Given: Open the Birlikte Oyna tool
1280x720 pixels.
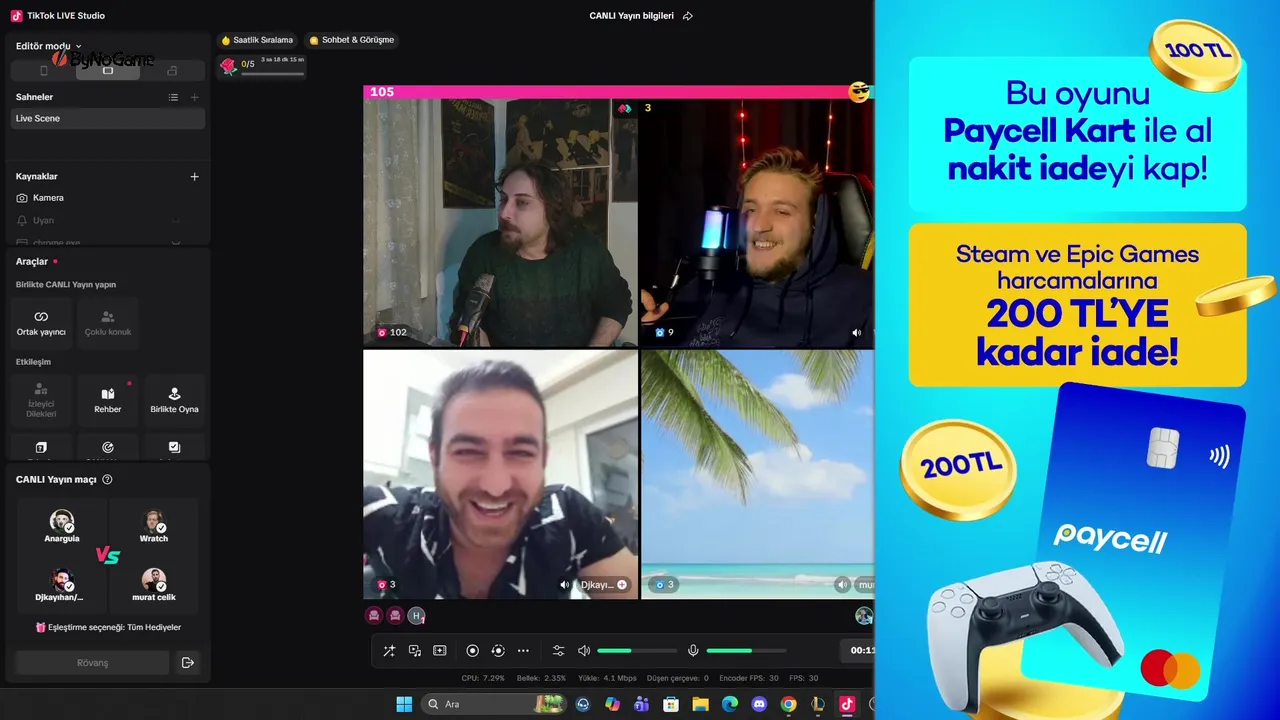Looking at the screenshot, I should [174, 400].
